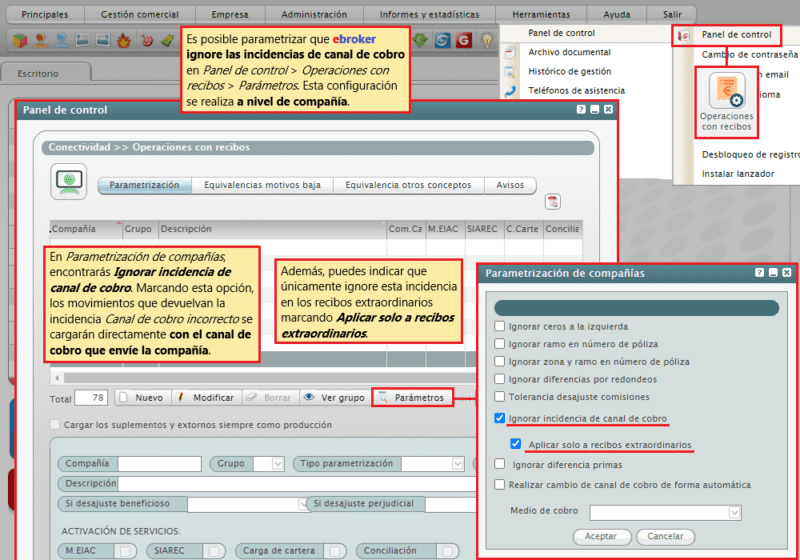800x560 pixels.
Task: Check Ignorar ramo en número de póliza
Action: pyautogui.click(x=499, y=344)
